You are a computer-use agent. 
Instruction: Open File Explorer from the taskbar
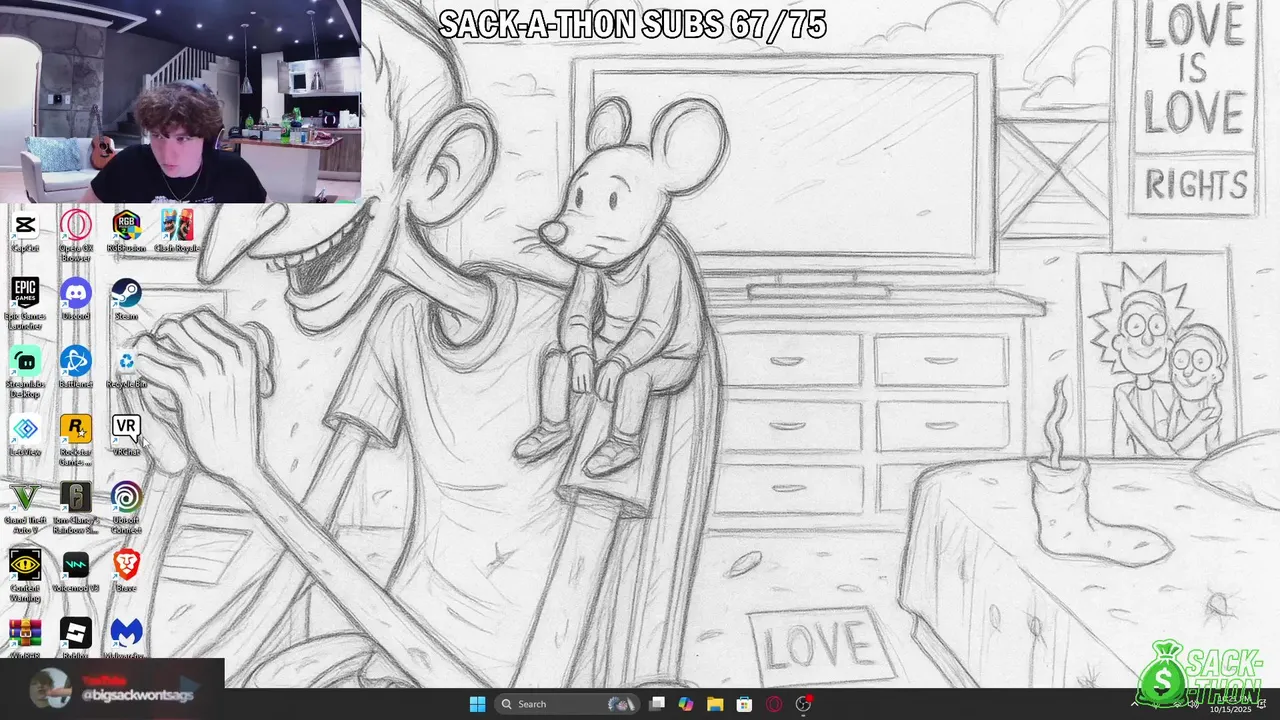715,704
